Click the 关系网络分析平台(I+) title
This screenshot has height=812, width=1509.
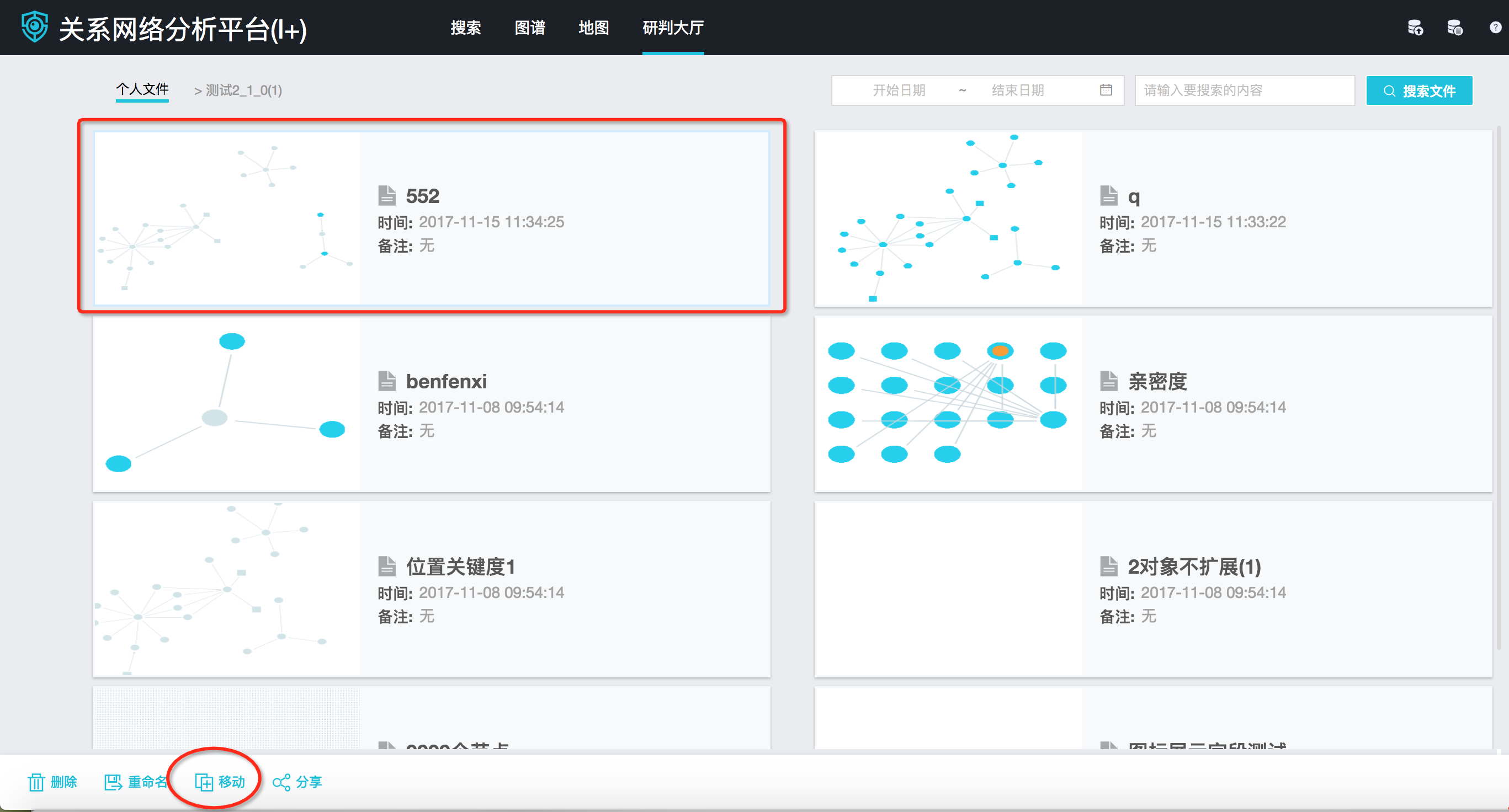[182, 29]
